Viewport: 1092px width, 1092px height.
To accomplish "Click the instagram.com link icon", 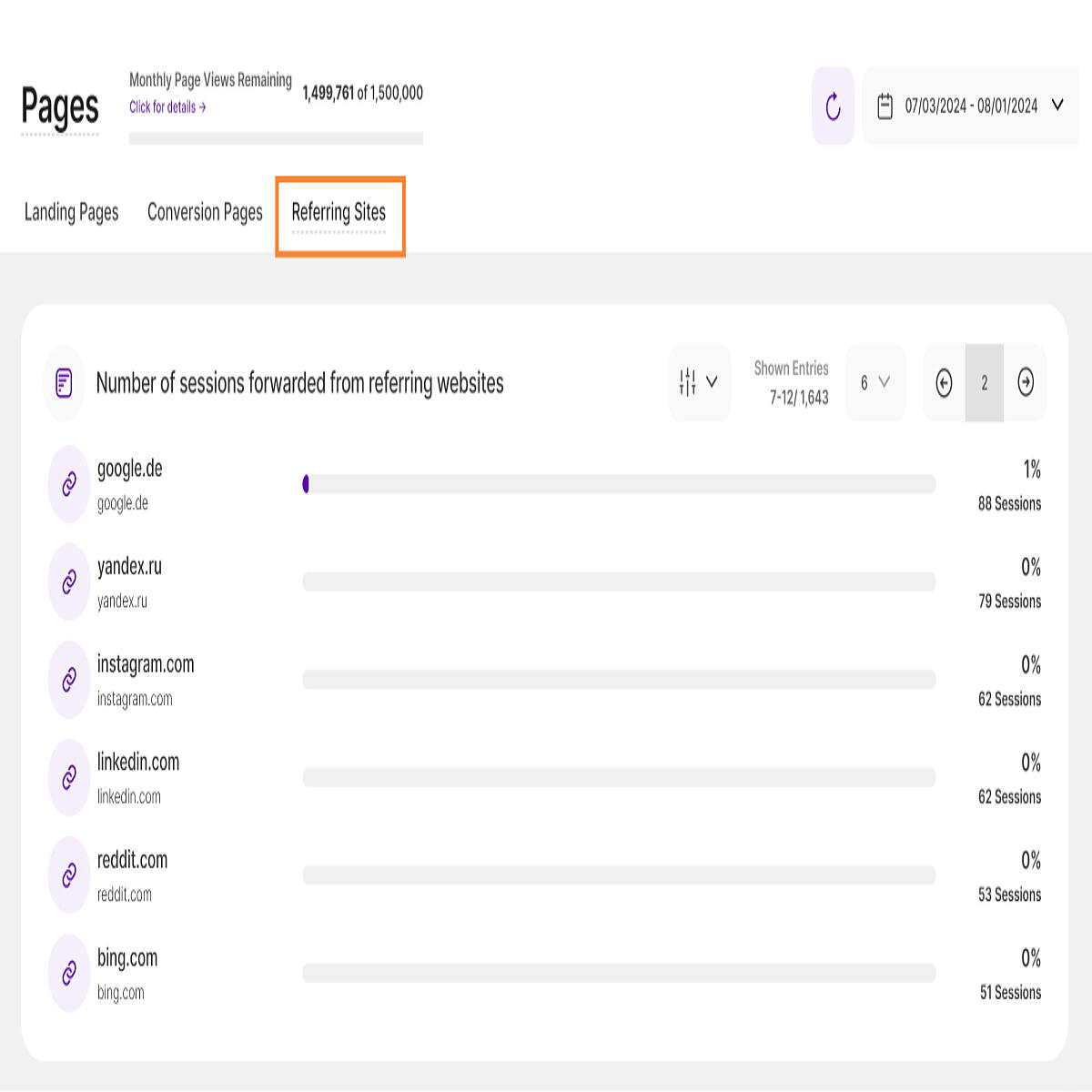I will [x=69, y=680].
